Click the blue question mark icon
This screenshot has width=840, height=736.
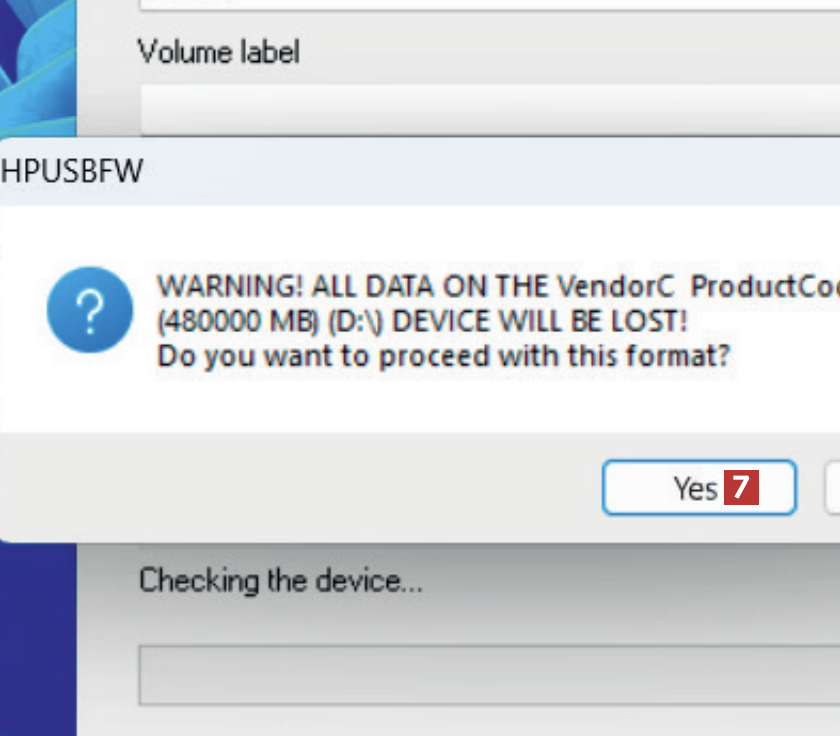pos(88,310)
